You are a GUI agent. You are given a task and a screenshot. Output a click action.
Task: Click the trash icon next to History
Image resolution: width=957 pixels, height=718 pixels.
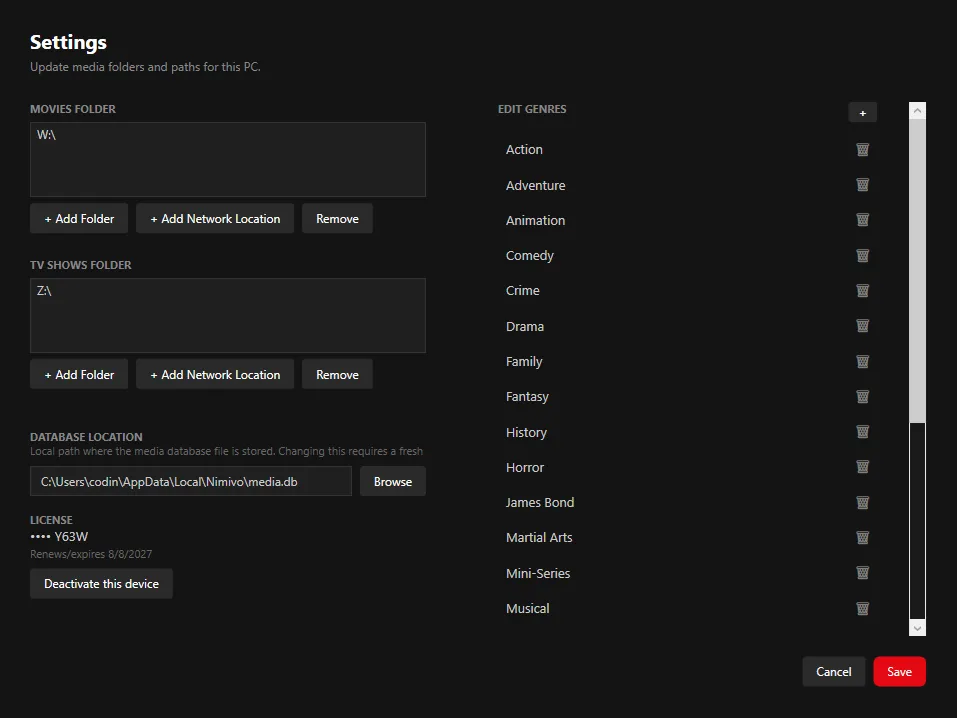point(862,432)
